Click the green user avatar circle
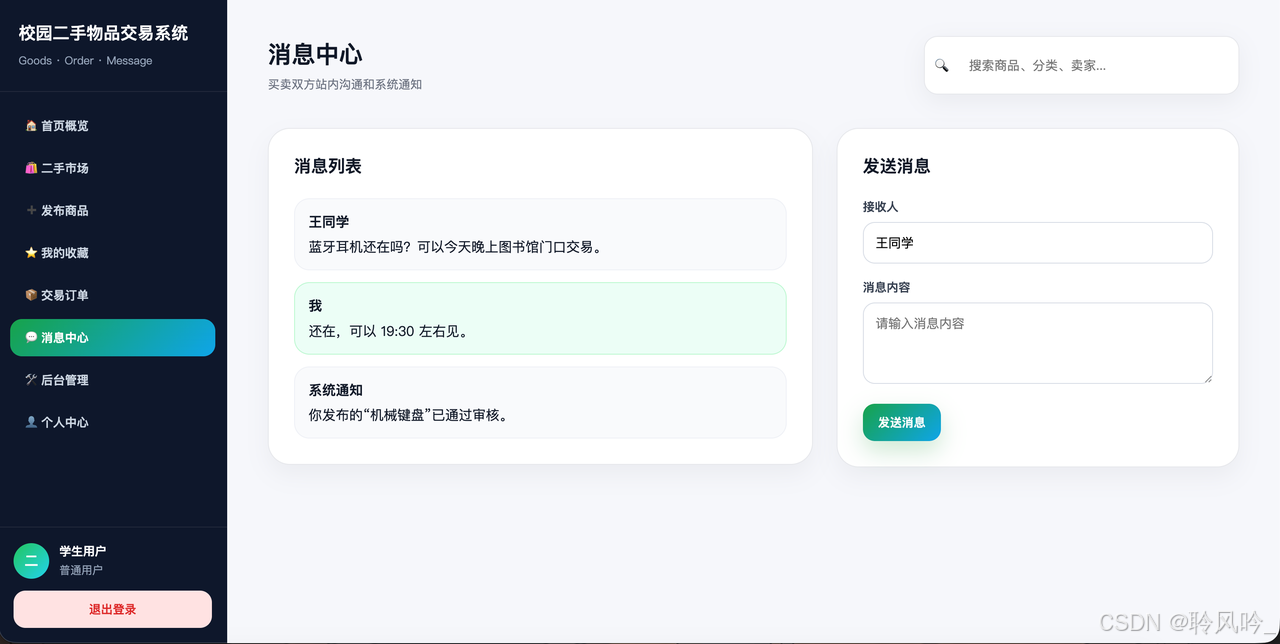 31,561
